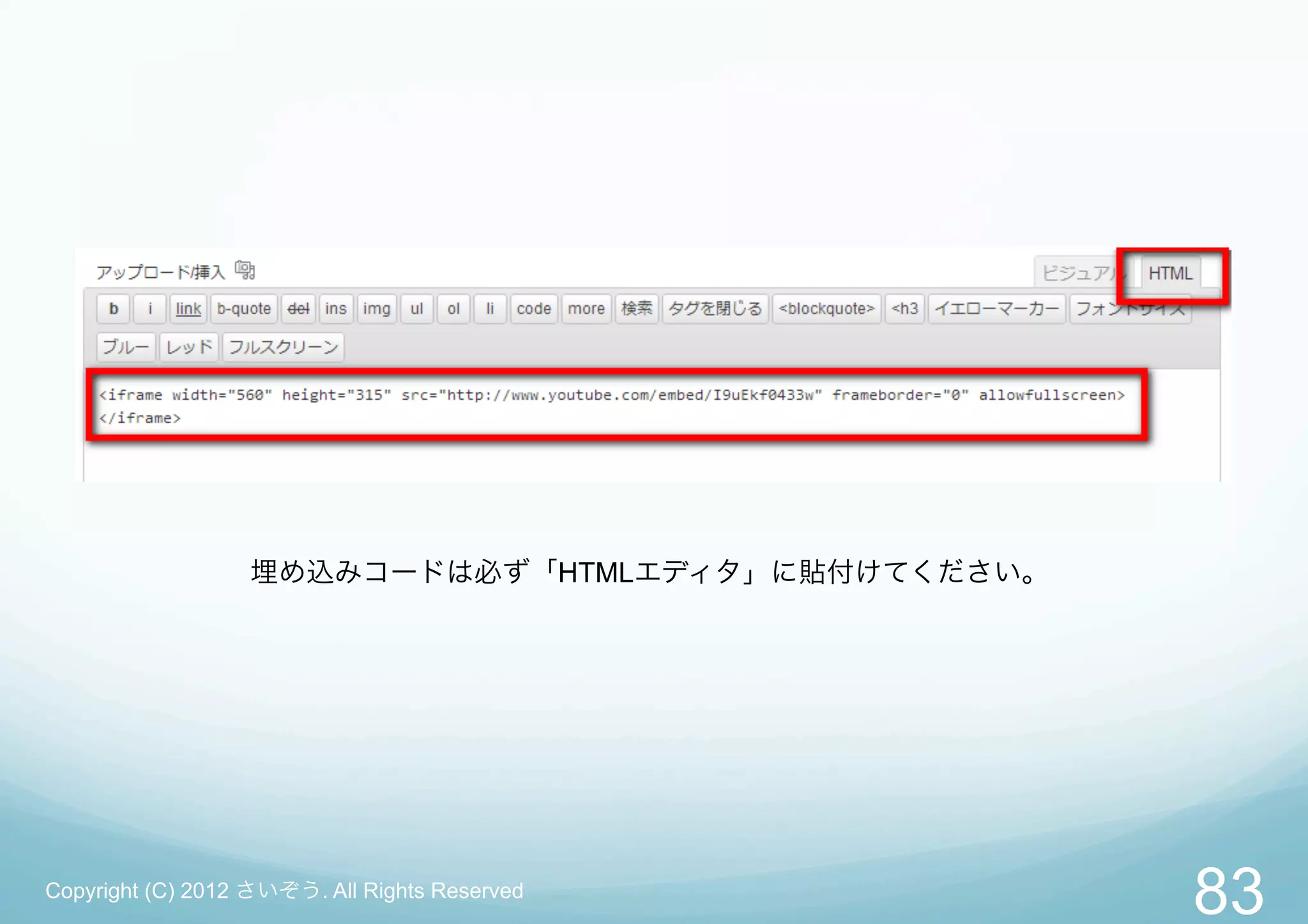
Task: Click the li list item button
Action: click(x=490, y=309)
